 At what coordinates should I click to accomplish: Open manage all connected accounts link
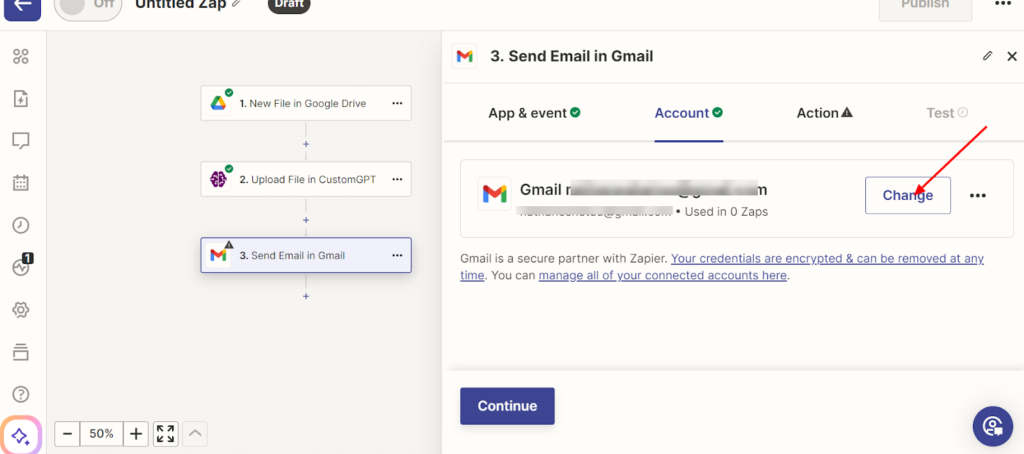click(662, 275)
